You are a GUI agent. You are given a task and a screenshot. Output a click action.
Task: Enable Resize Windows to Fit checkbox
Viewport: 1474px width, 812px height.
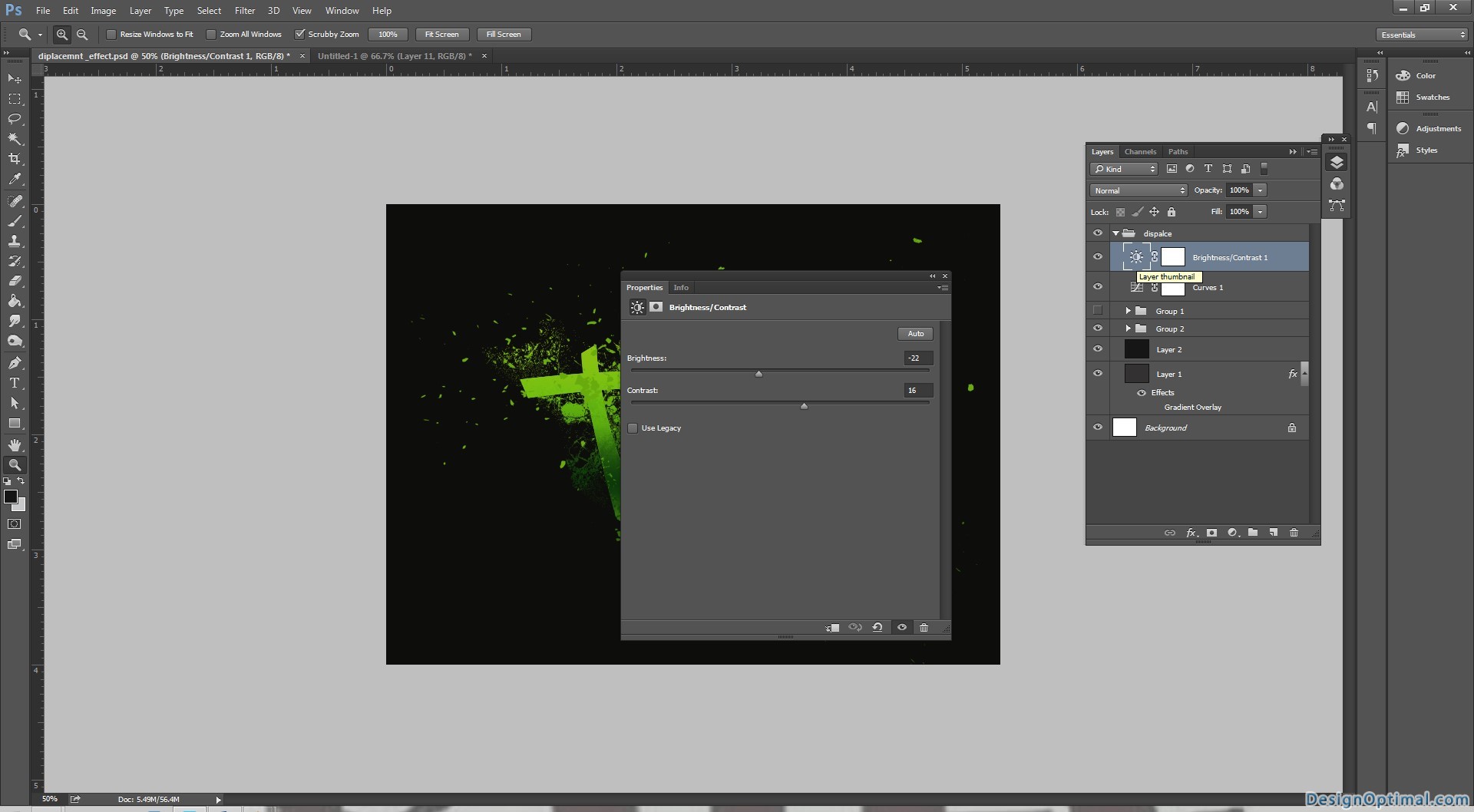tap(111, 34)
